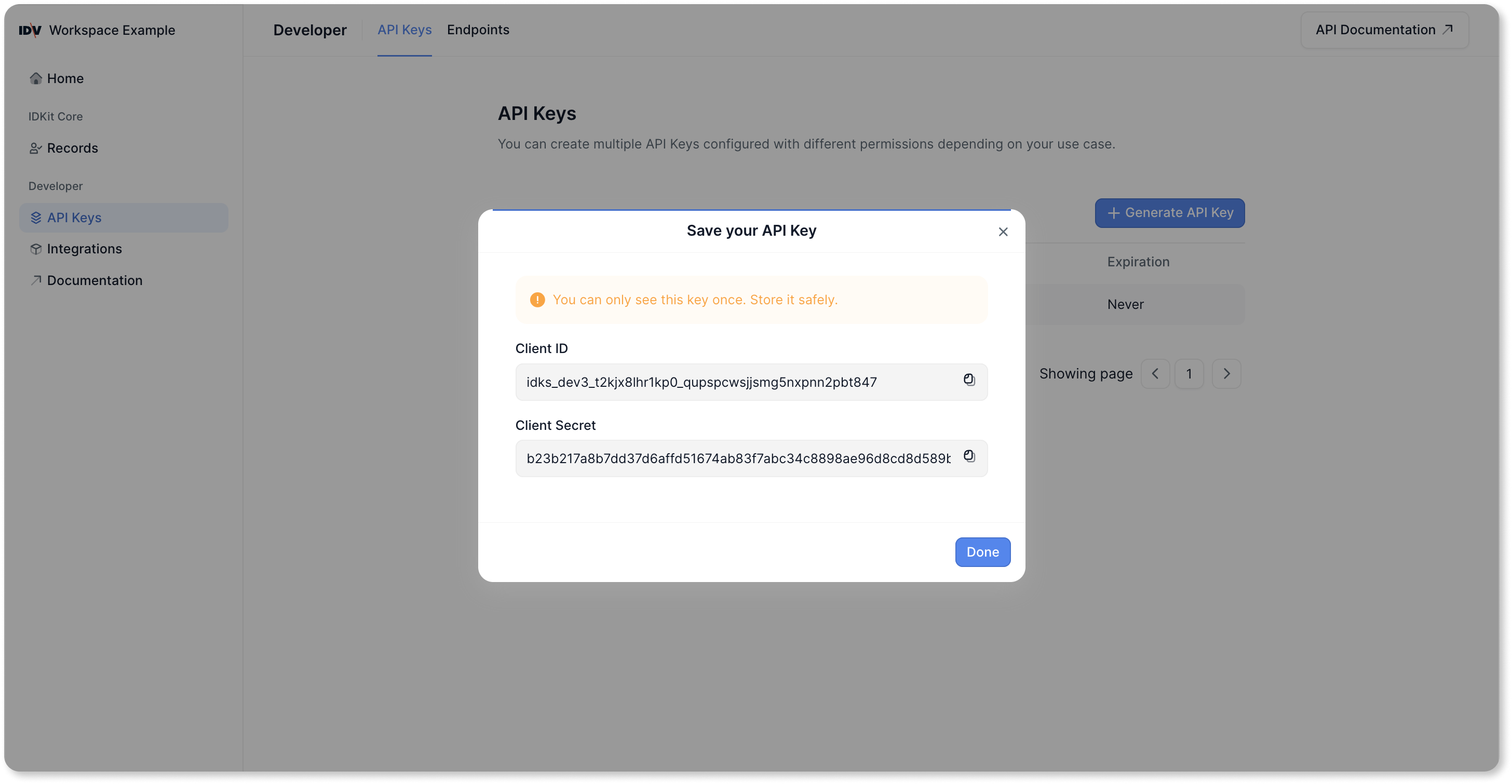Switch to the Endpoints tab
Viewport: 1512px width, 784px height.
tap(478, 30)
